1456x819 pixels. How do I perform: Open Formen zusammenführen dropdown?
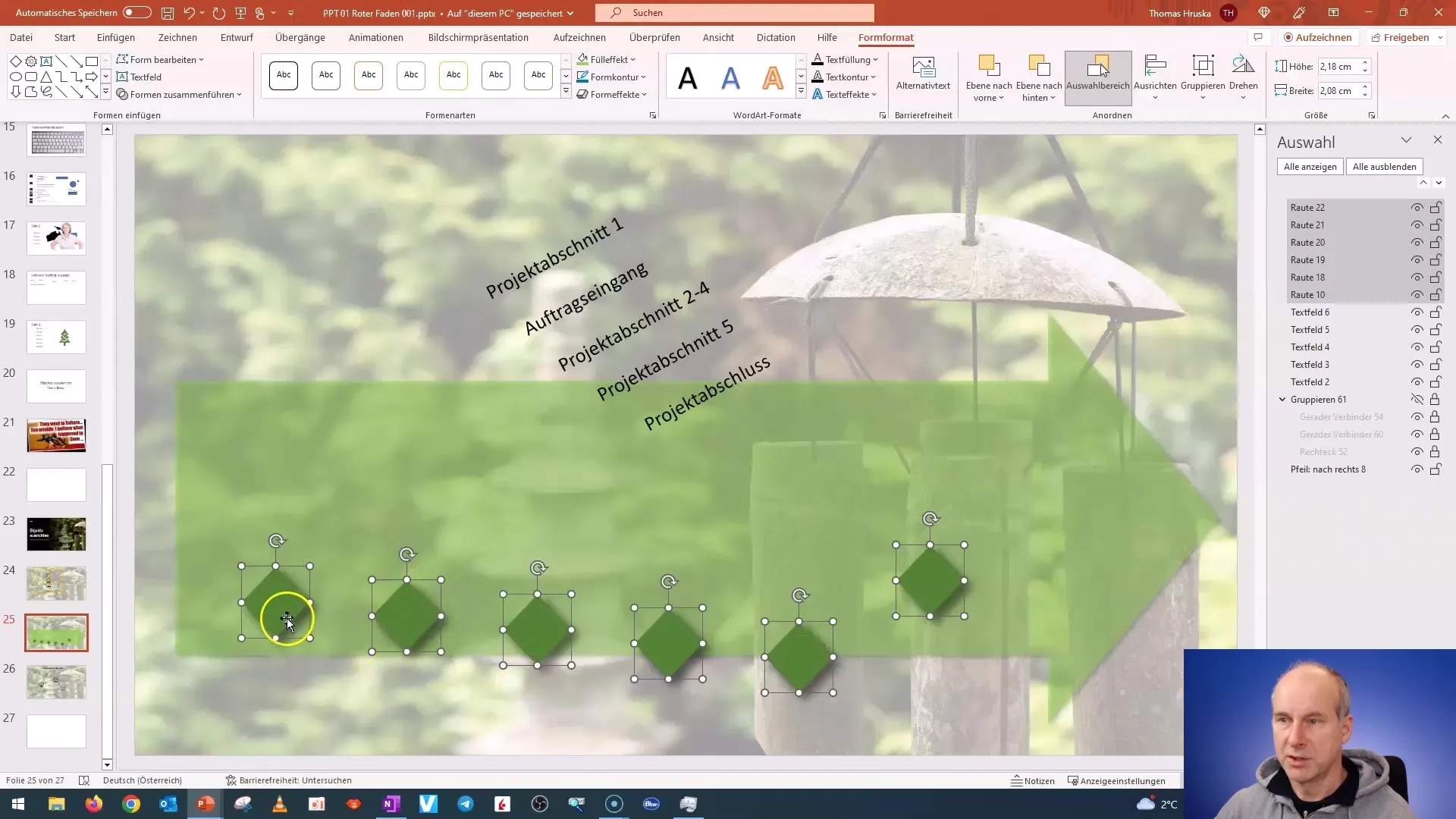tap(179, 94)
